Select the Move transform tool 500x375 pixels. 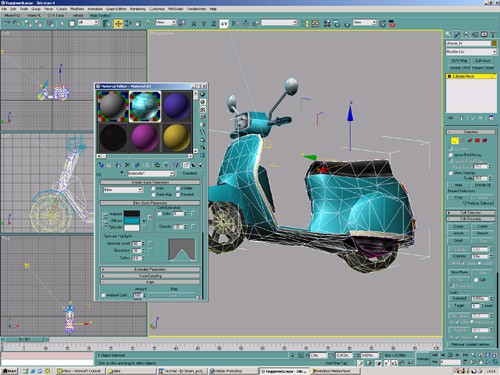coord(118,24)
